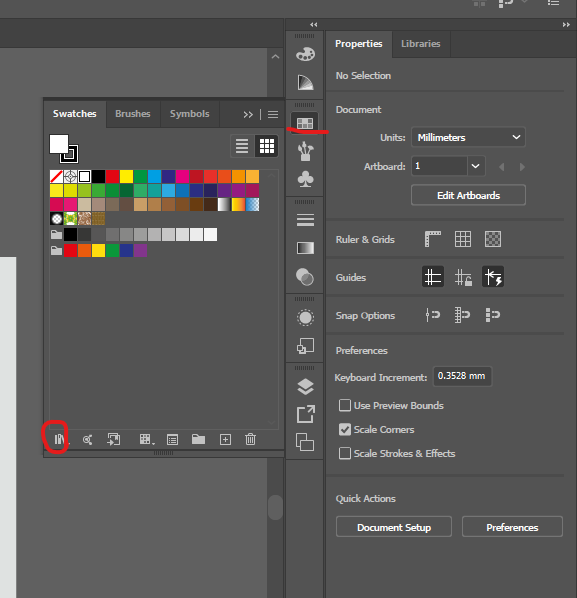Screen dimensions: 577x598
Task: Open the Symbols panel club icon
Action: coord(305,179)
